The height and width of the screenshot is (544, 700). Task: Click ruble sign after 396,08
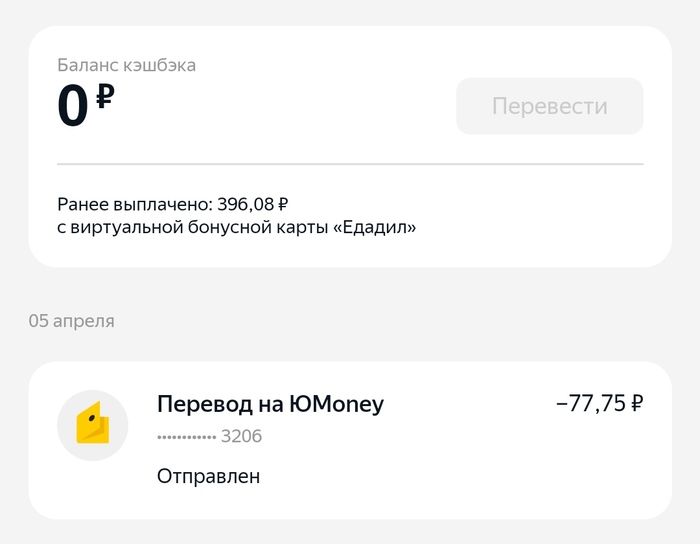pos(283,204)
